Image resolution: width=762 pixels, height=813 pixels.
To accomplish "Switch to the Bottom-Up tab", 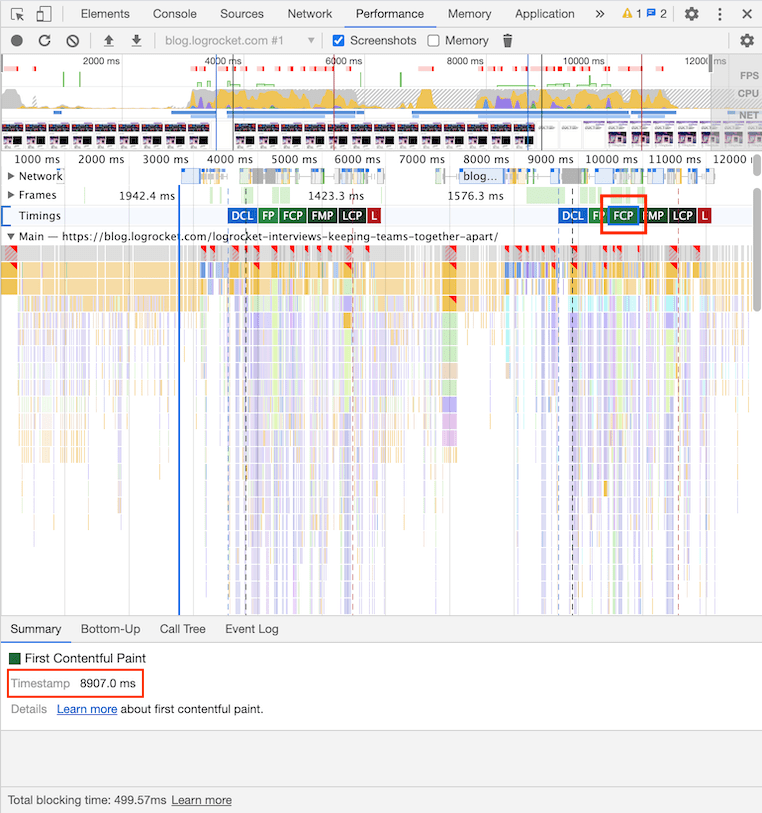I will [x=110, y=629].
